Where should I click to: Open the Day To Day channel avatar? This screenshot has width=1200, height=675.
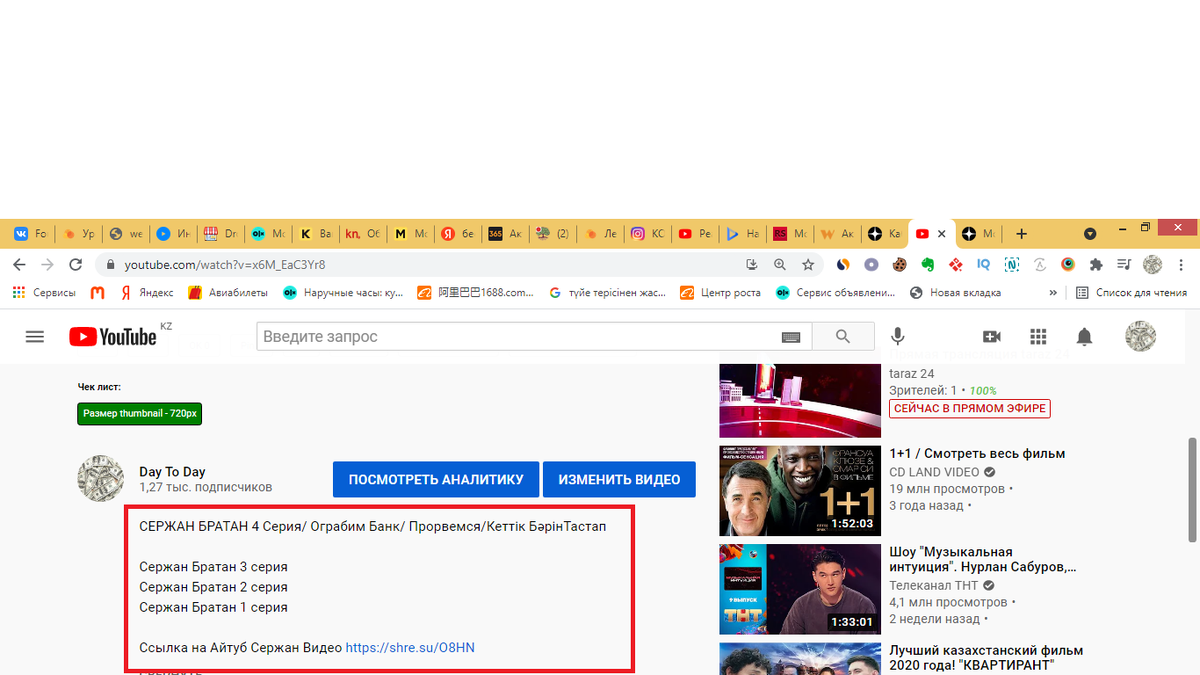[101, 479]
